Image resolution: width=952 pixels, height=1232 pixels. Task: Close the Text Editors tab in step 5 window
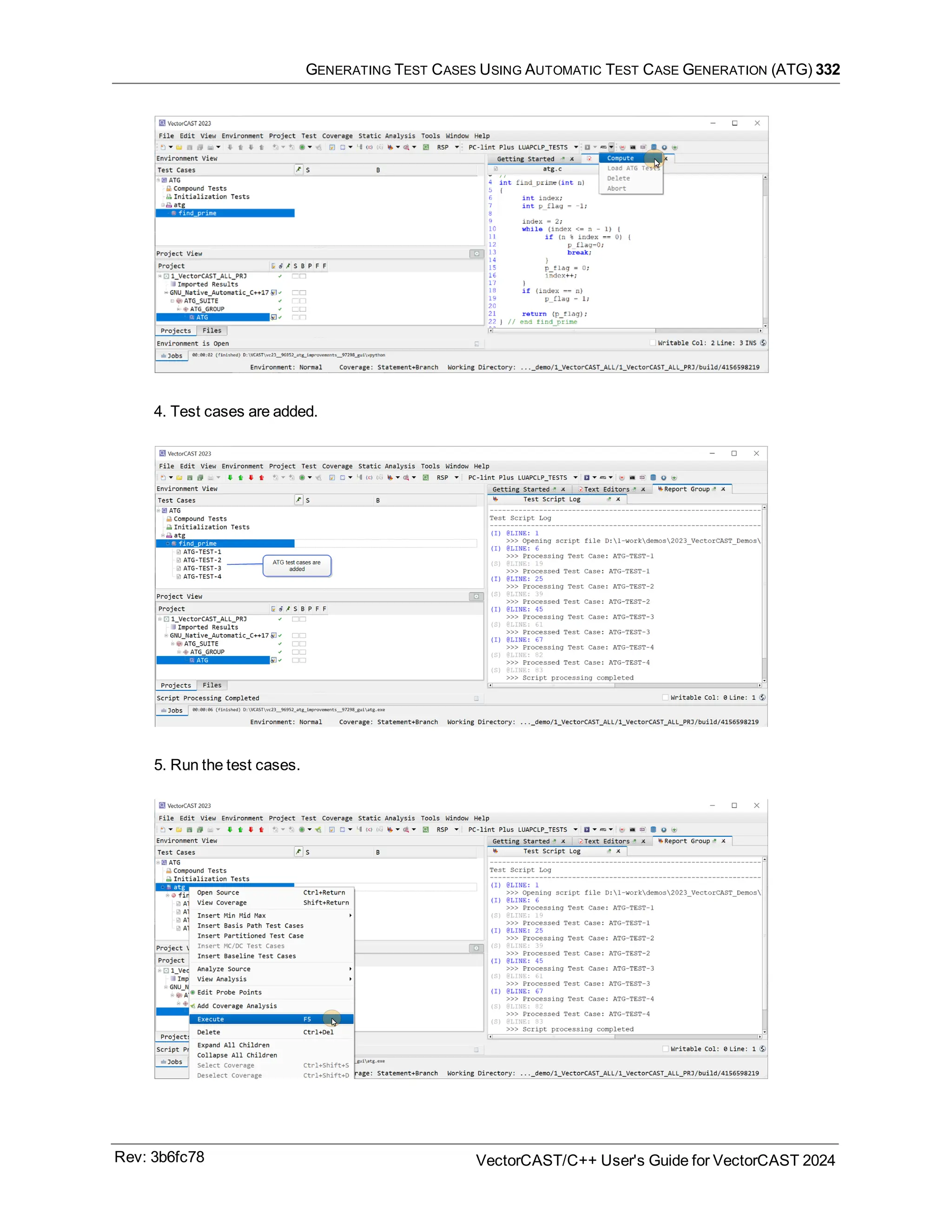643,841
